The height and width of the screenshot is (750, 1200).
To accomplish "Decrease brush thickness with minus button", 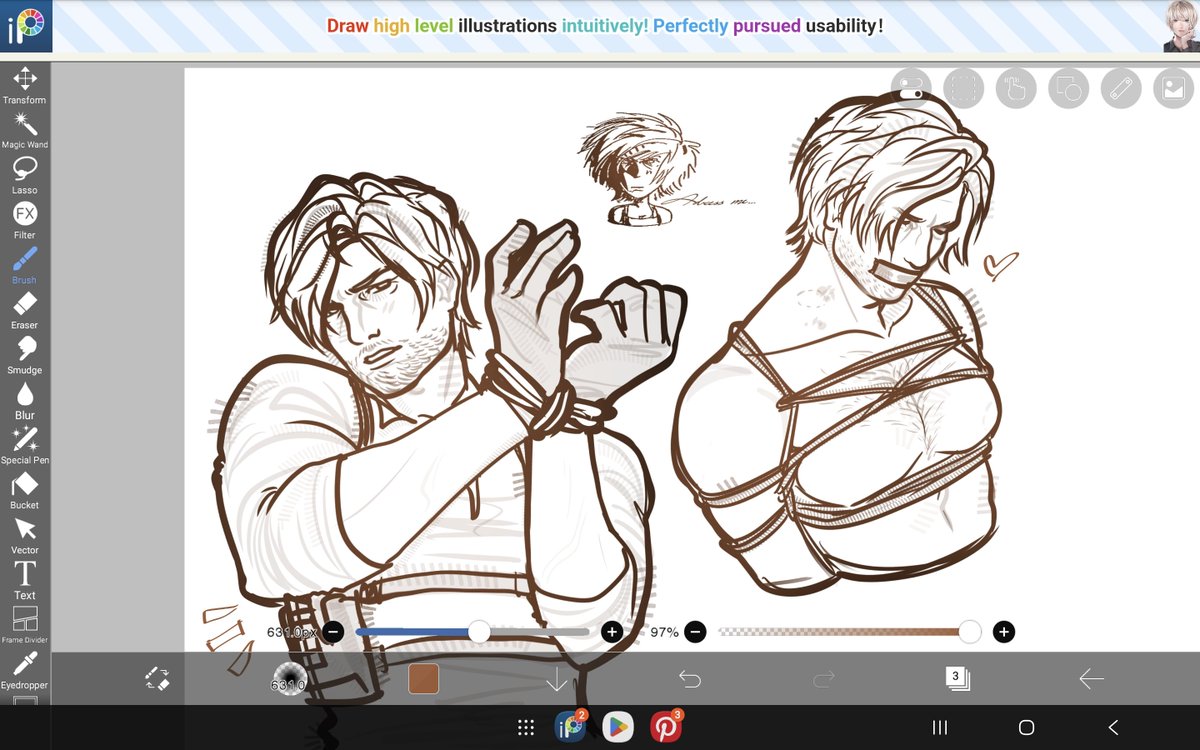I will (x=333, y=632).
